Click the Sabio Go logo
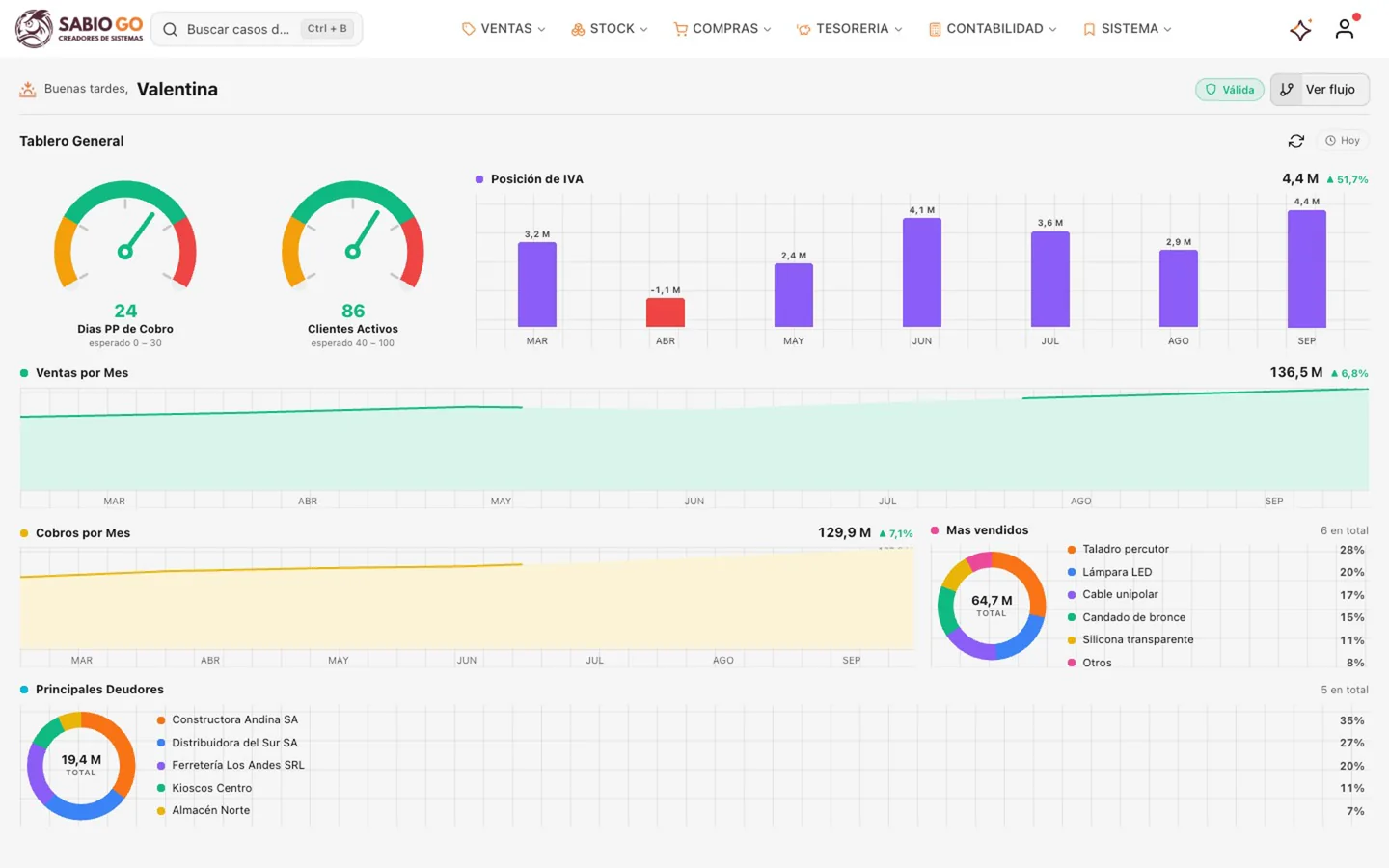The image size is (1389, 868). [79, 29]
